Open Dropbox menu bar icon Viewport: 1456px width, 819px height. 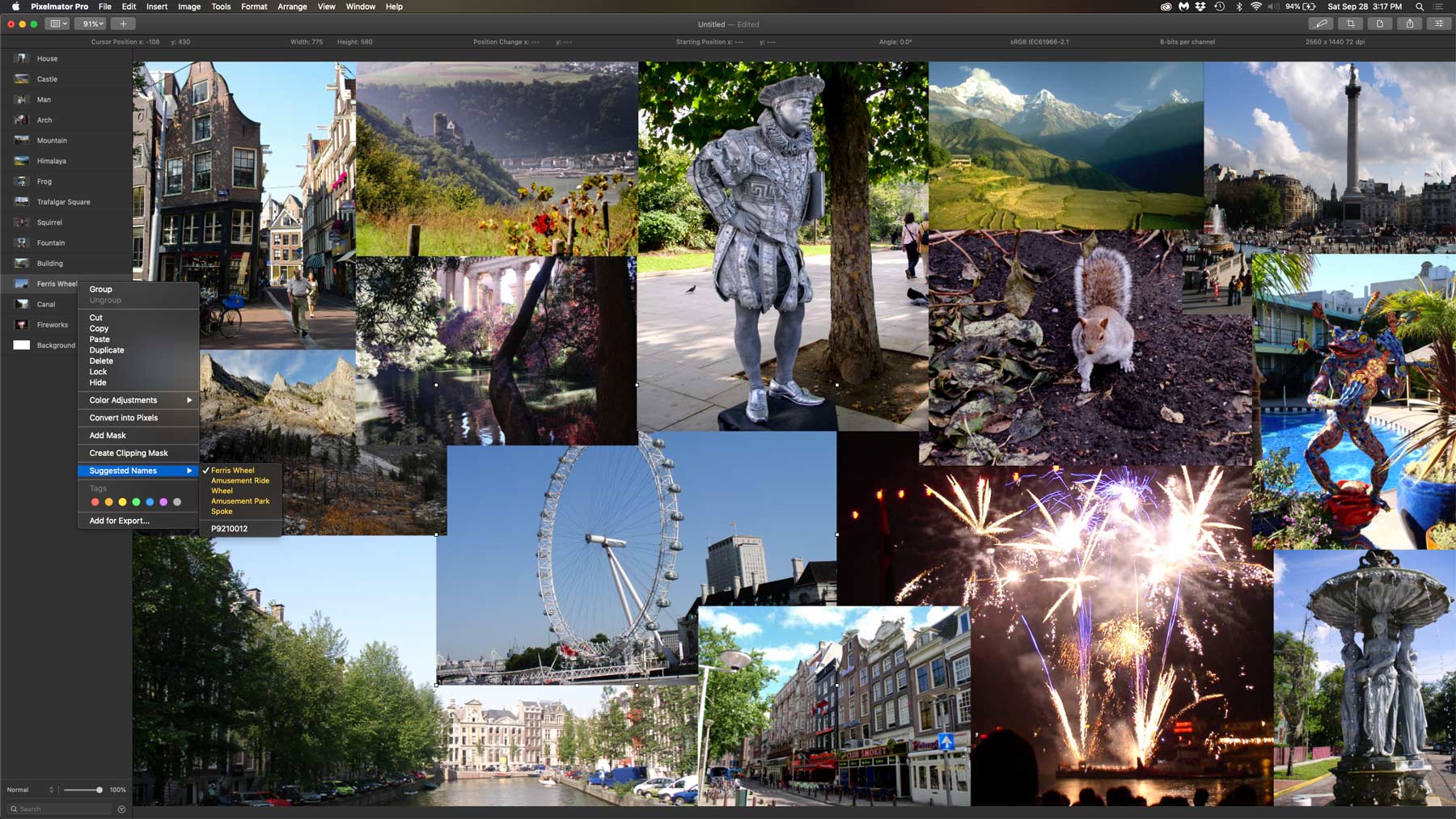[x=1200, y=6]
